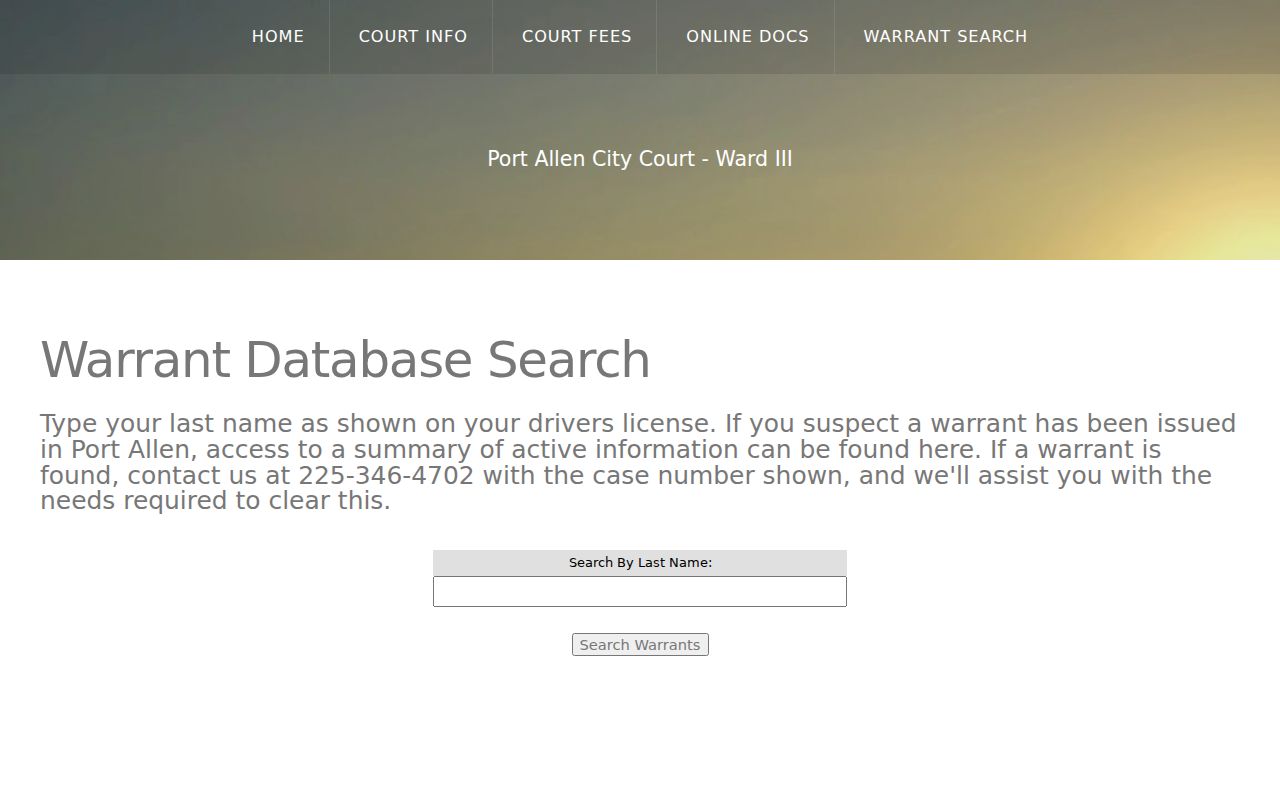Click the Search Warrants button

point(640,645)
